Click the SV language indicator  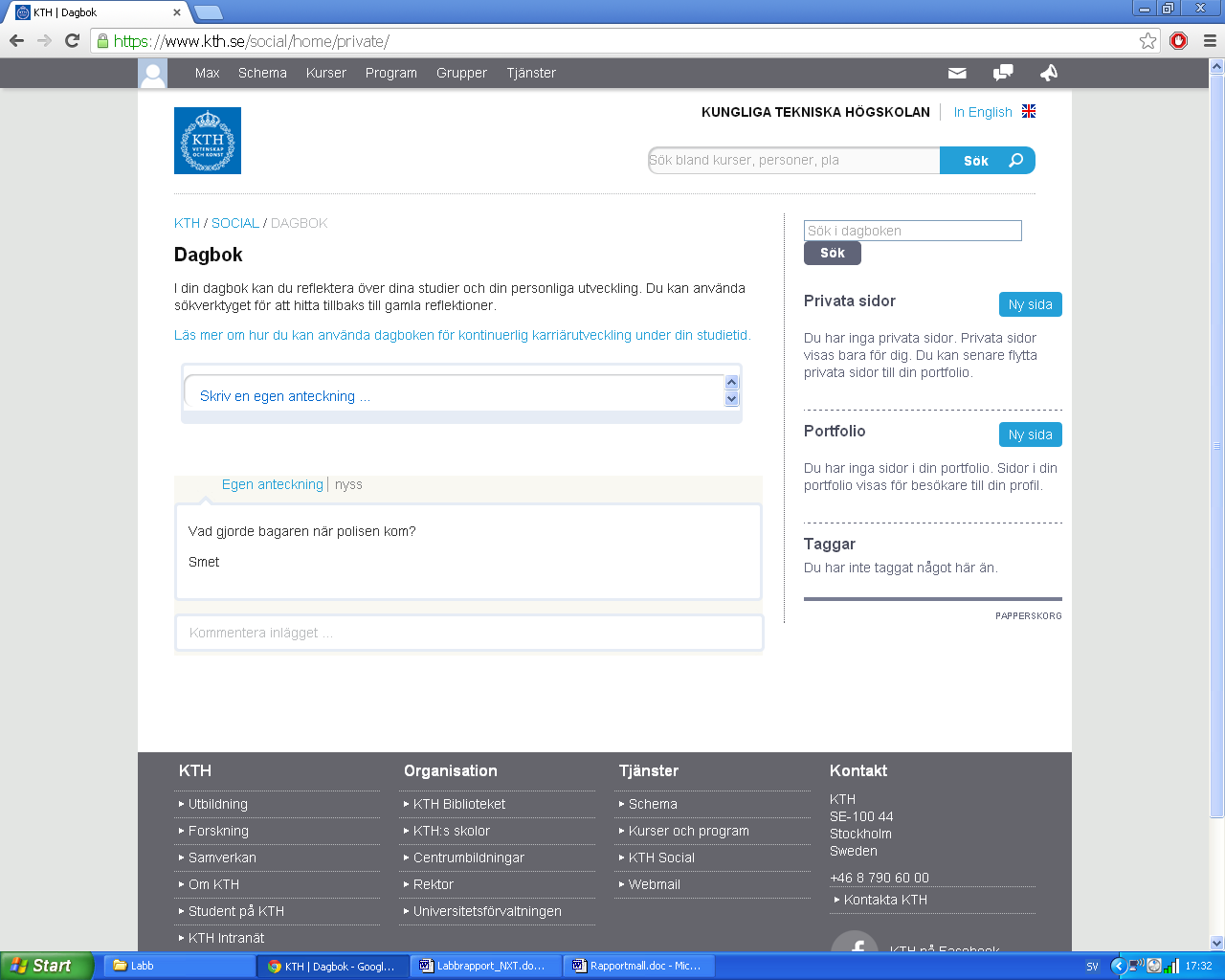point(1092,966)
